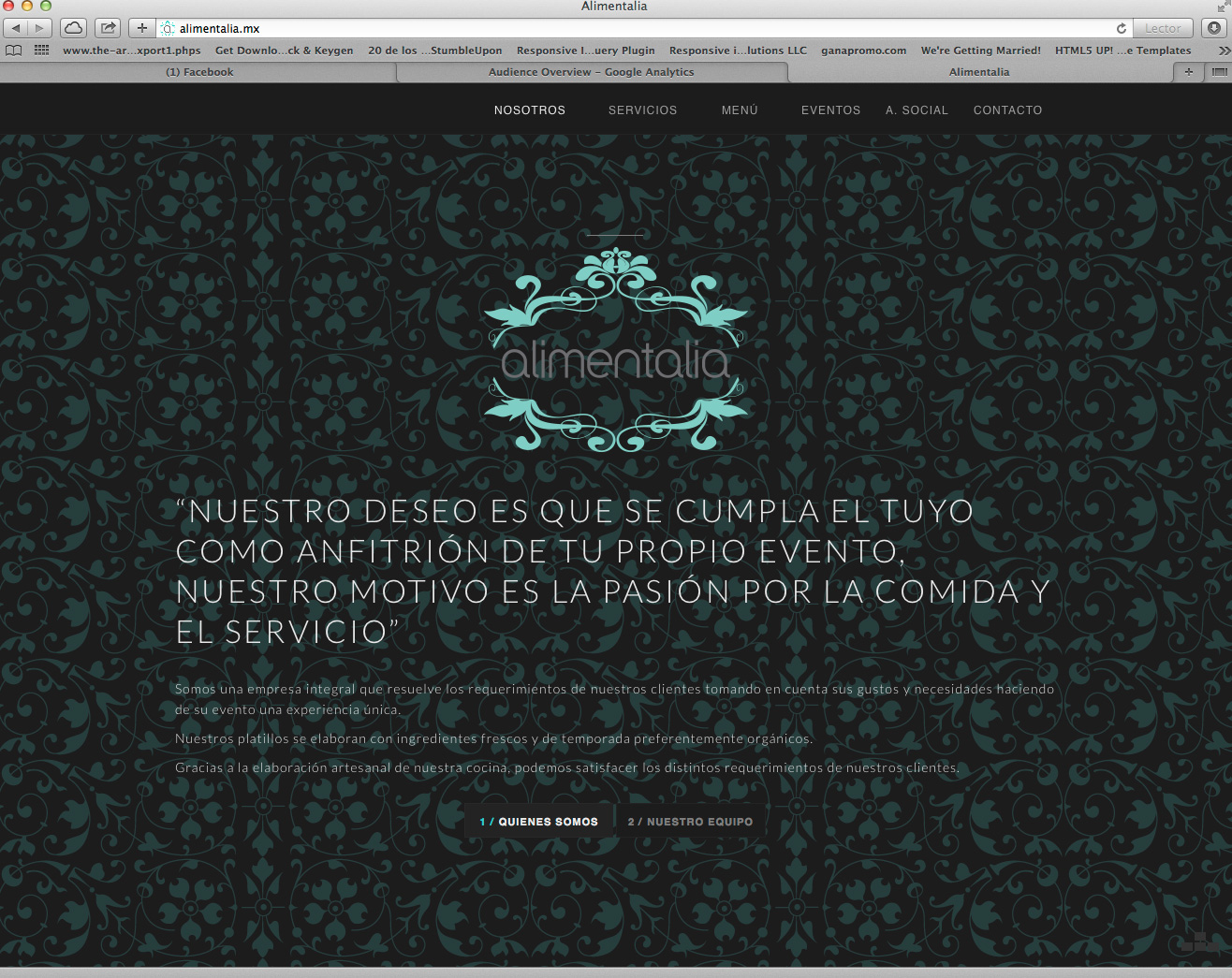Open the Top Sites grid icon
Viewport: 1232px width, 978px height.
41,51
